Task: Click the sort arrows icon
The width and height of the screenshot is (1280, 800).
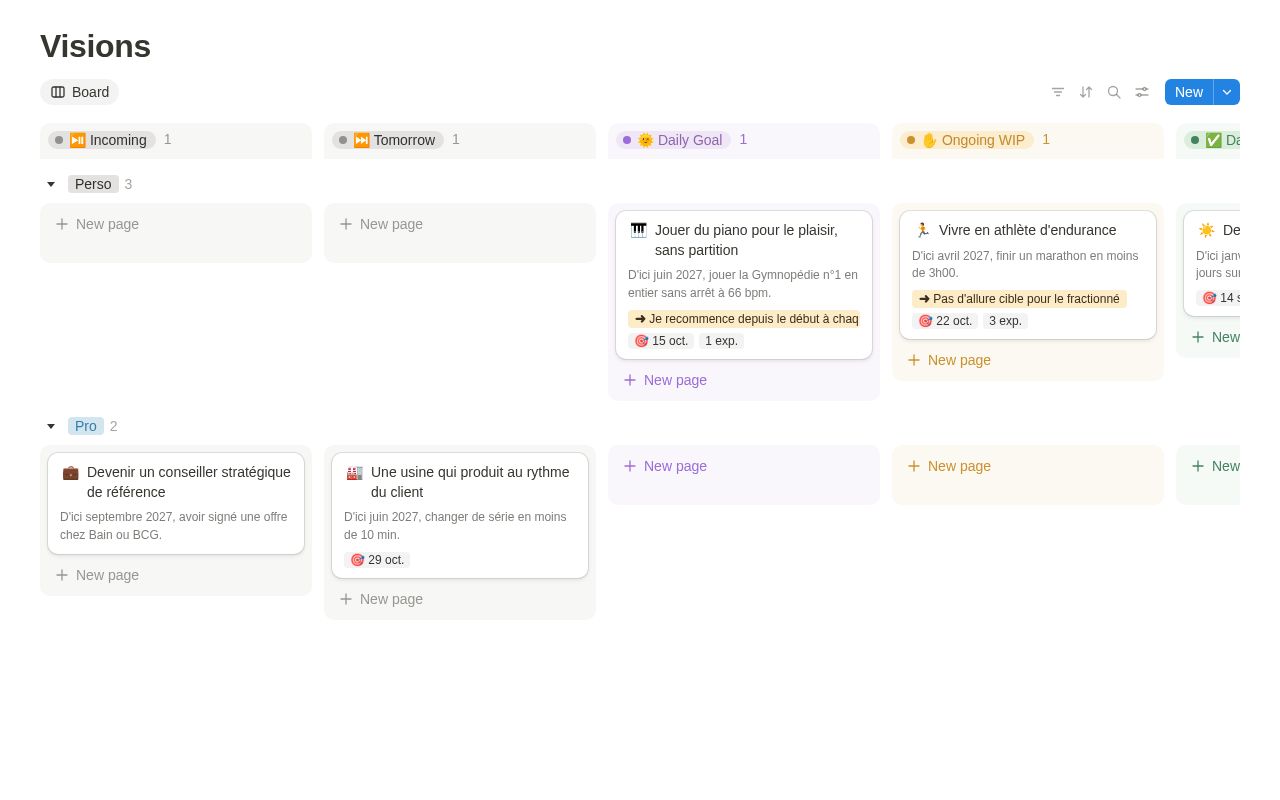Action: point(1086,92)
